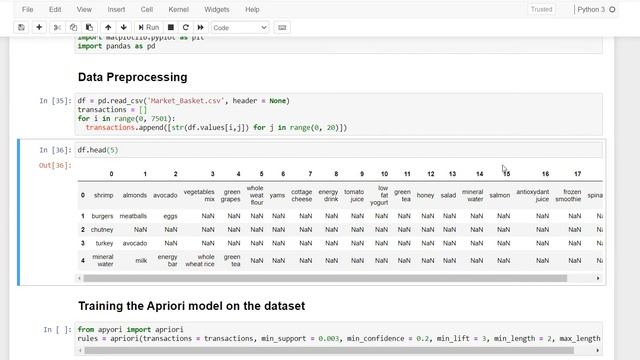The image size is (640, 360).
Task: Click the Trusted notebook button
Action: [541, 9]
